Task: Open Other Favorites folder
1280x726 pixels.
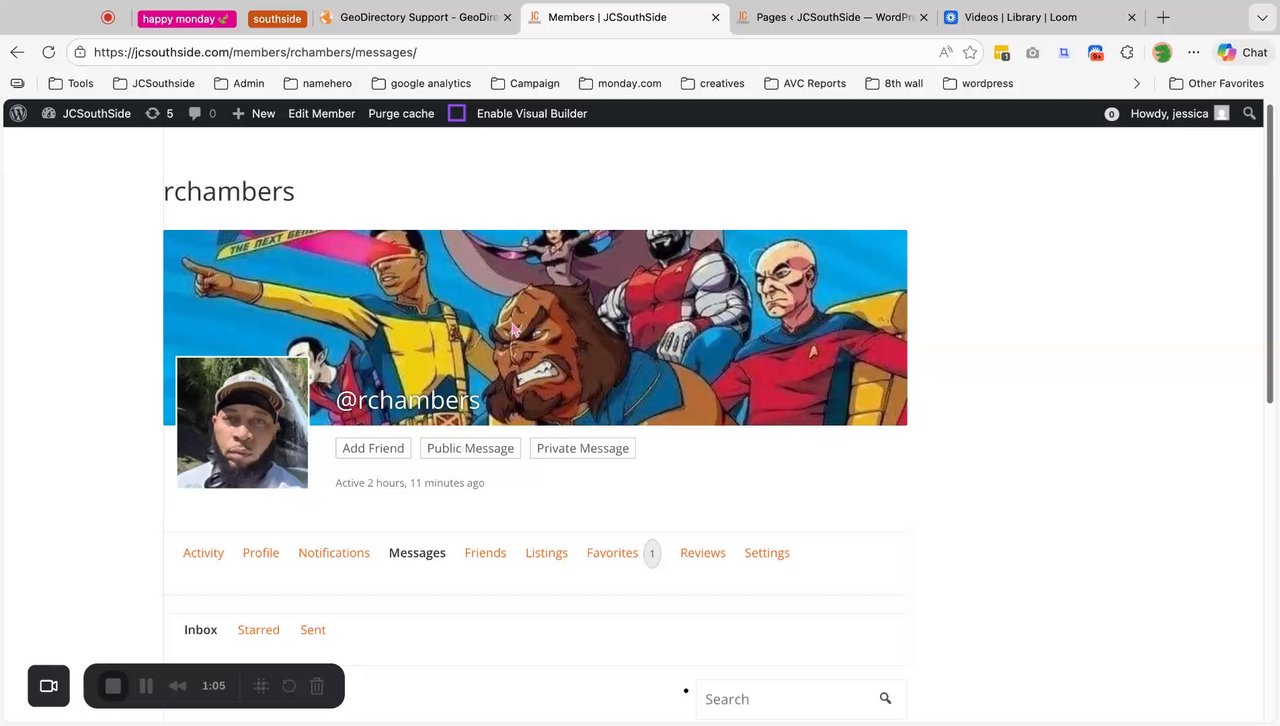Action: click(1216, 83)
